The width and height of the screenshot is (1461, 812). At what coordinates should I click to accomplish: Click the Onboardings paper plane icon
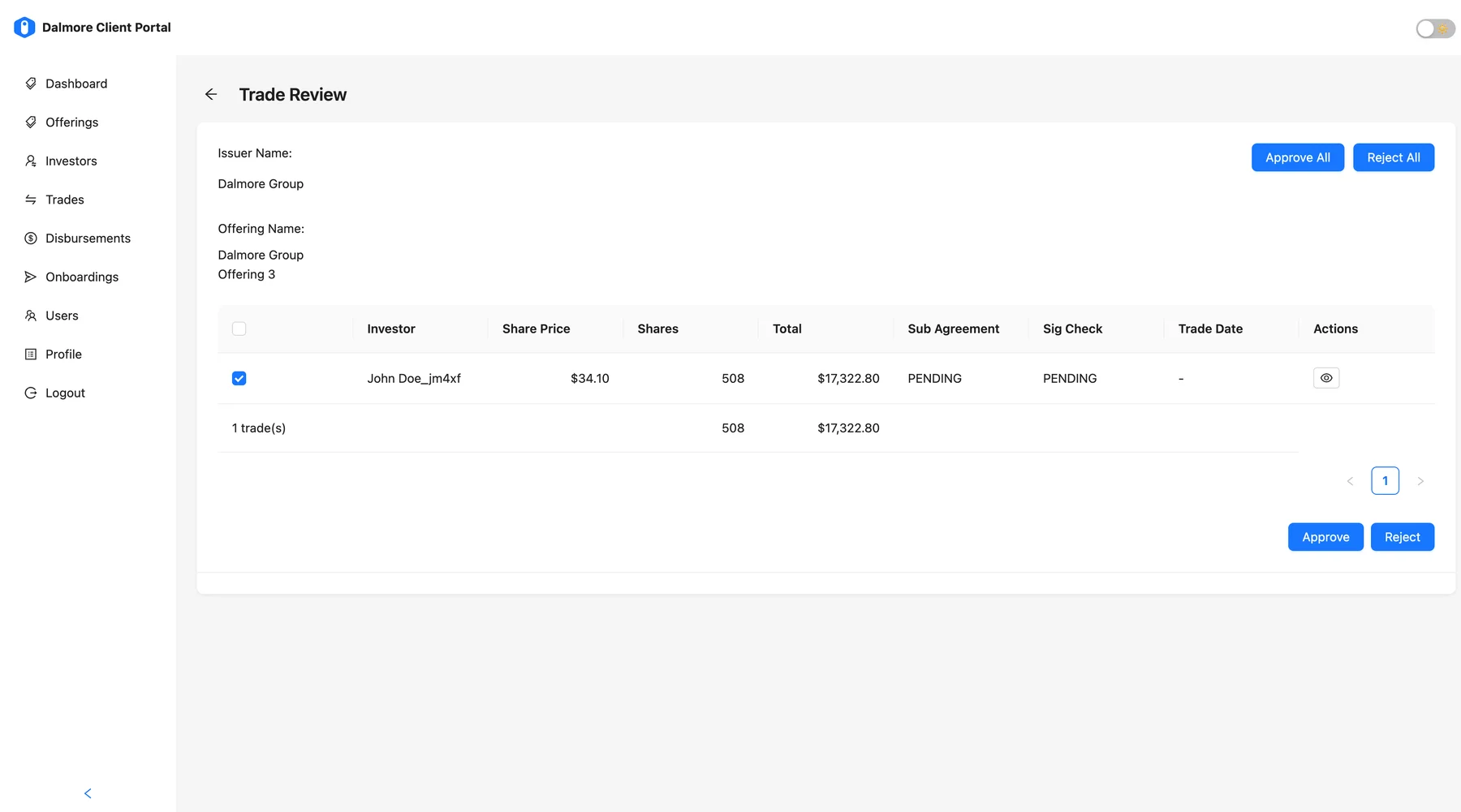[x=31, y=277]
